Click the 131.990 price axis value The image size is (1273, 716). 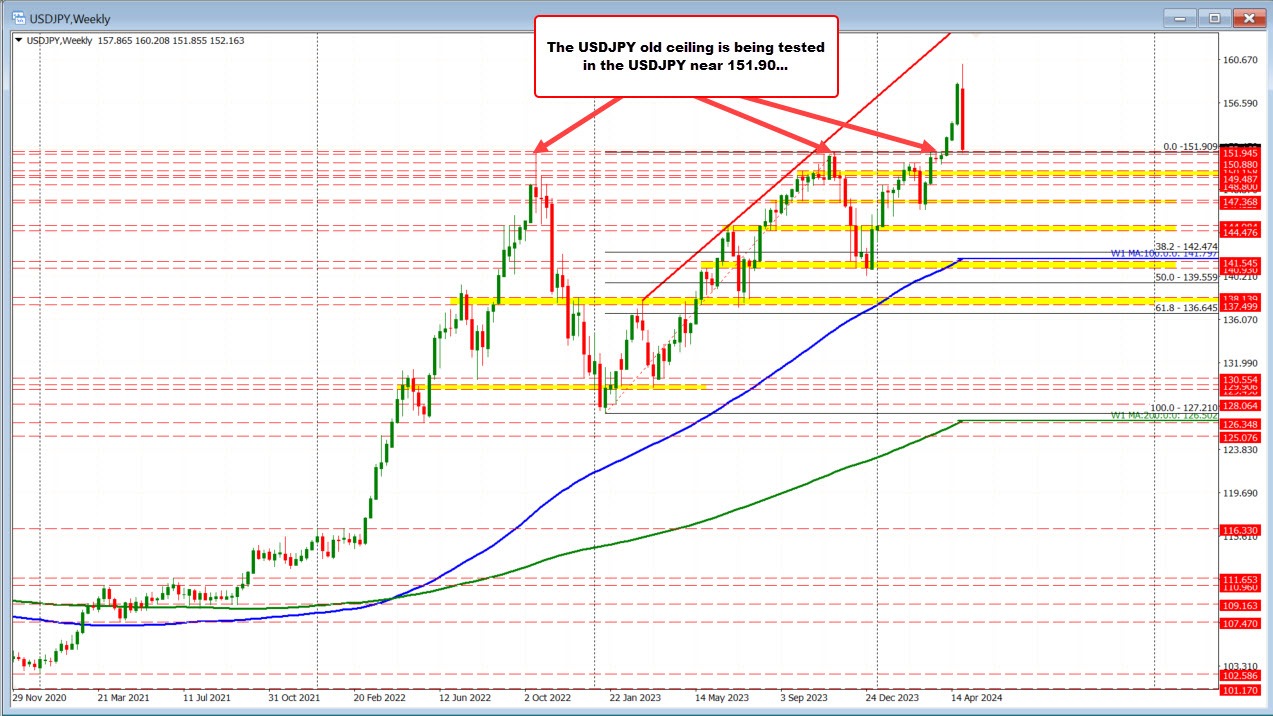click(1241, 363)
